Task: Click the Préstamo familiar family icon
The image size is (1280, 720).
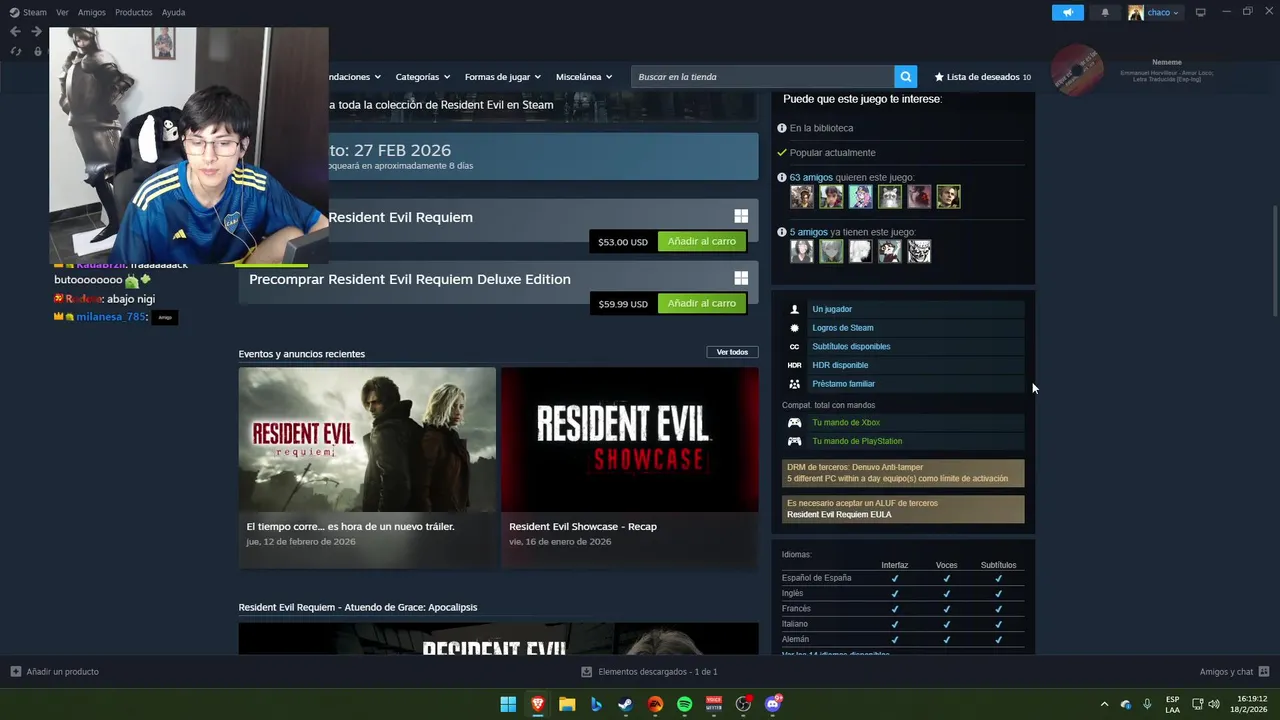Action: coord(795,384)
